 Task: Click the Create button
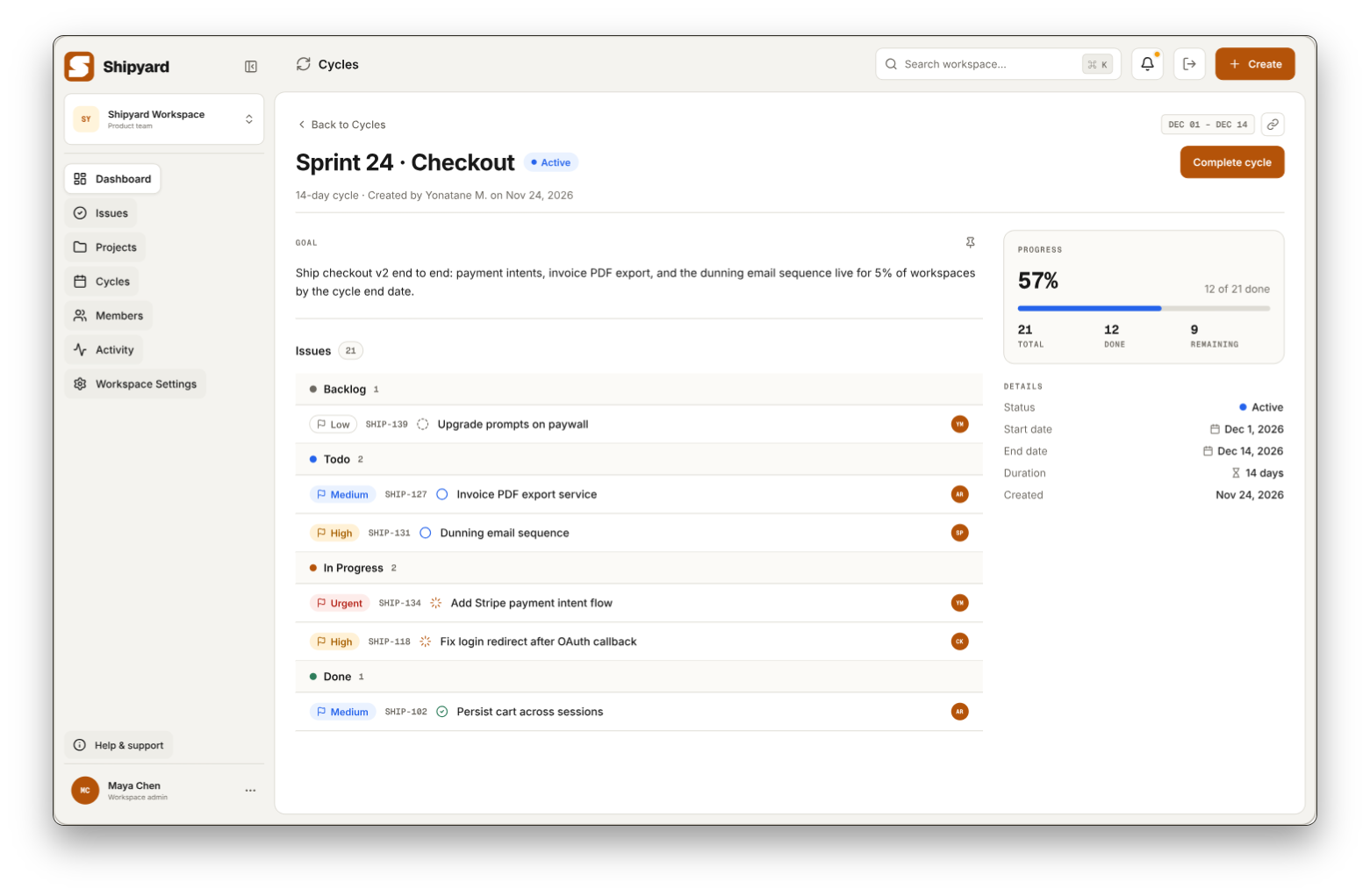(x=1255, y=64)
